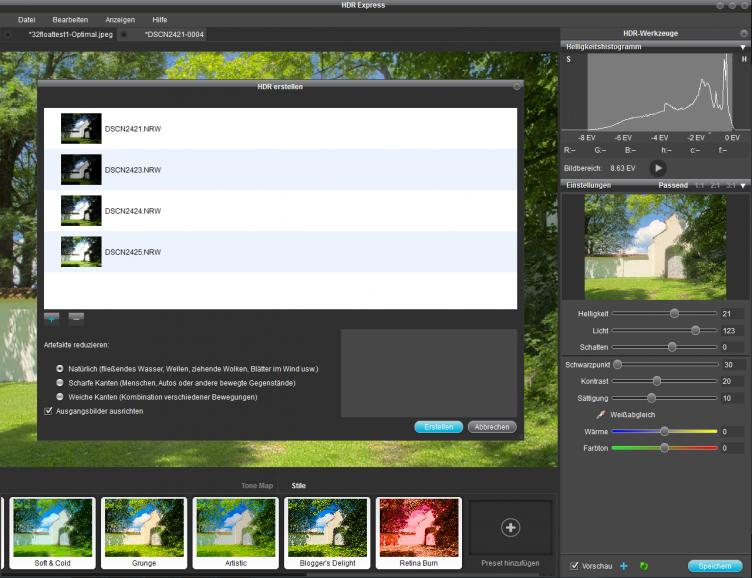Viewport: 752px width, 578px height.
Task: Open the Bearbeiten menu
Action: coord(70,20)
